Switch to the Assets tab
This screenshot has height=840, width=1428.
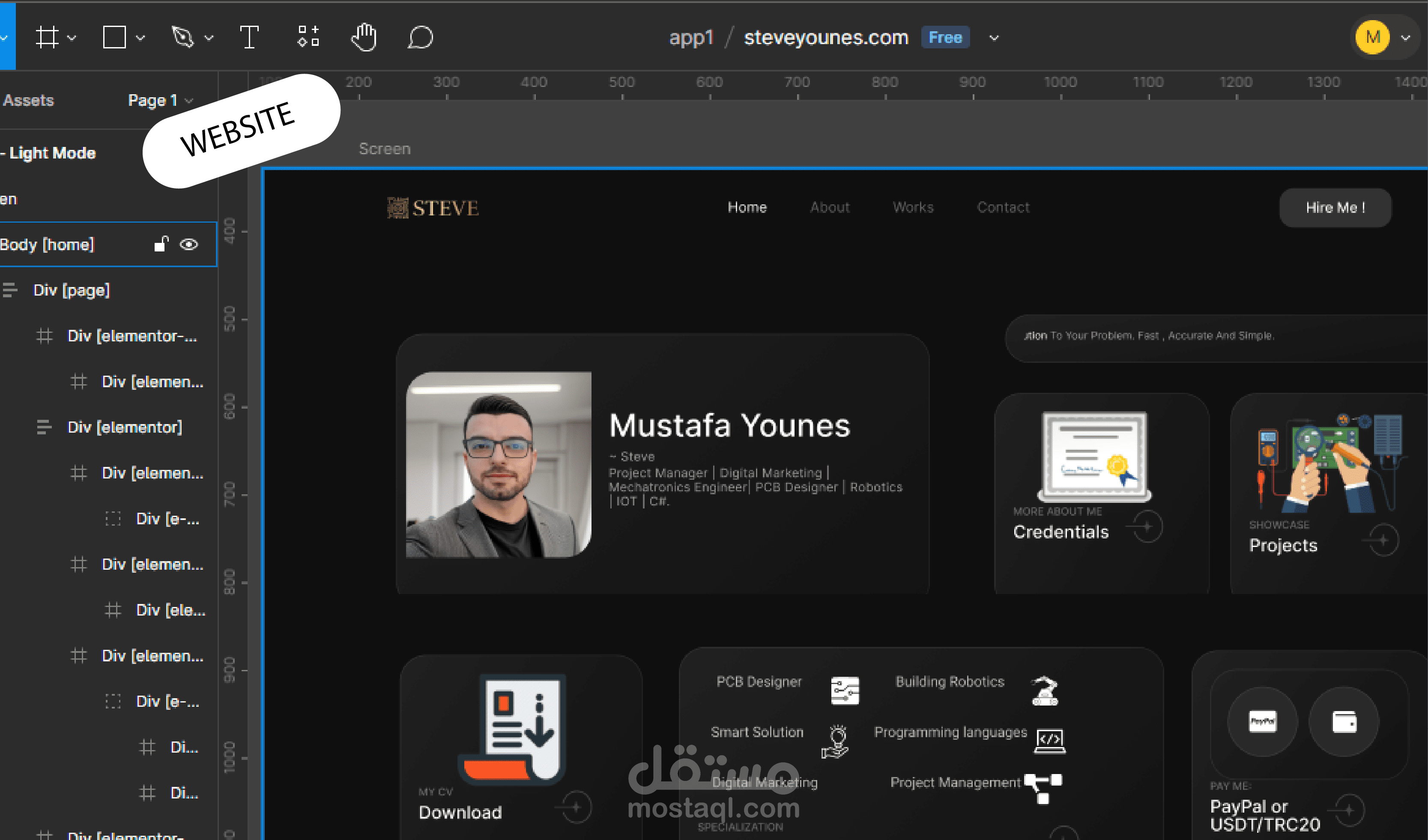click(x=28, y=100)
